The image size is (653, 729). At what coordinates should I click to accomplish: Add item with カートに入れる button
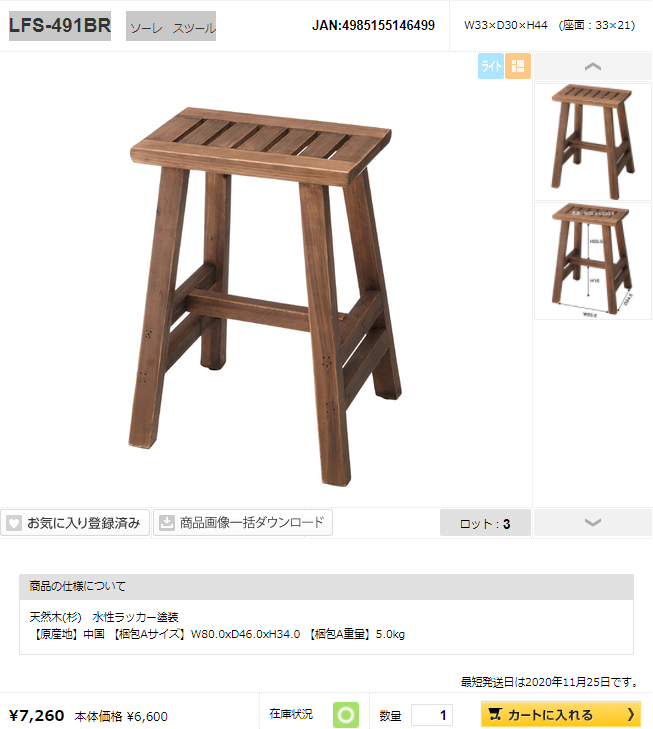(561, 714)
